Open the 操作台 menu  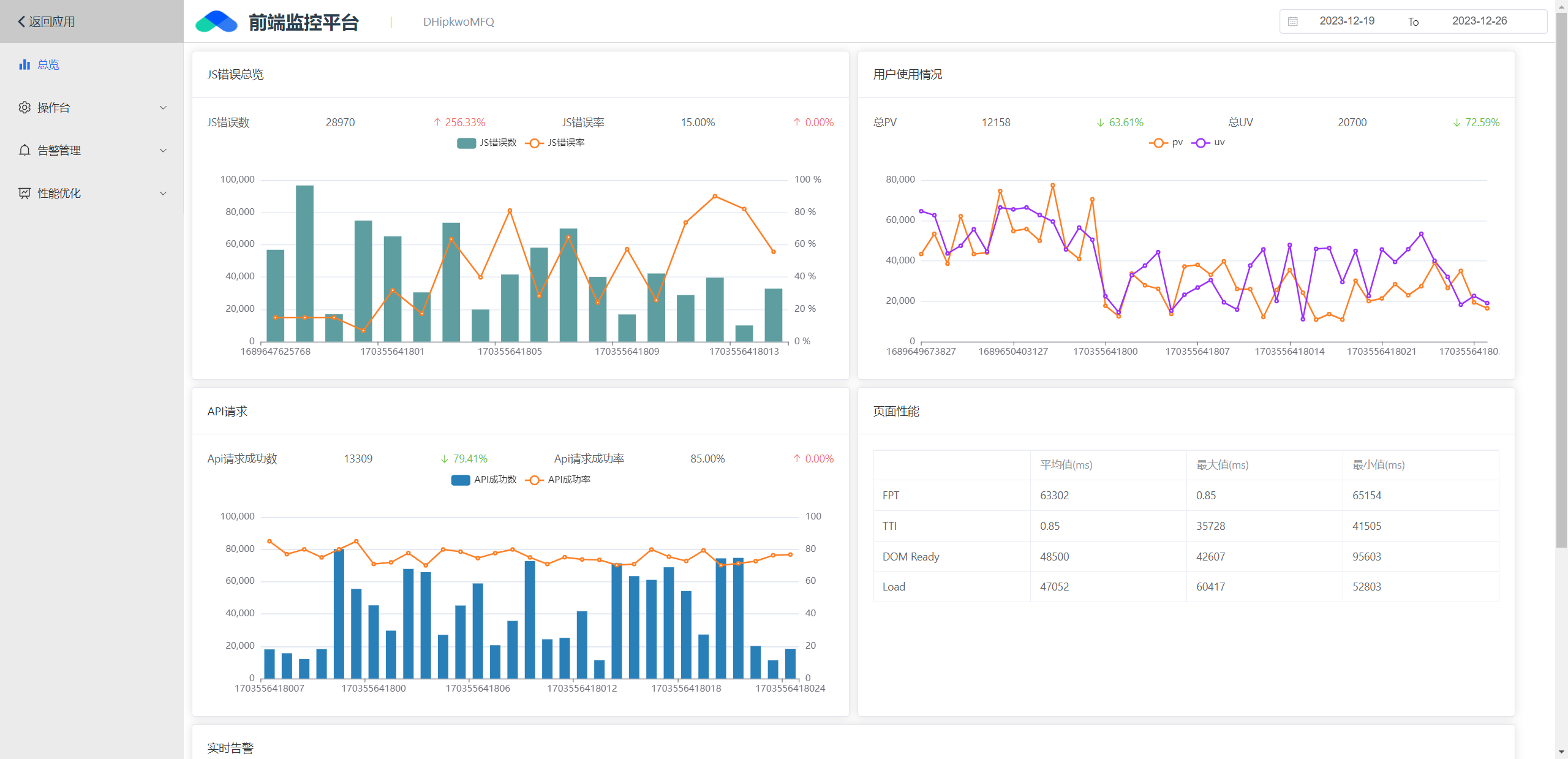point(92,107)
